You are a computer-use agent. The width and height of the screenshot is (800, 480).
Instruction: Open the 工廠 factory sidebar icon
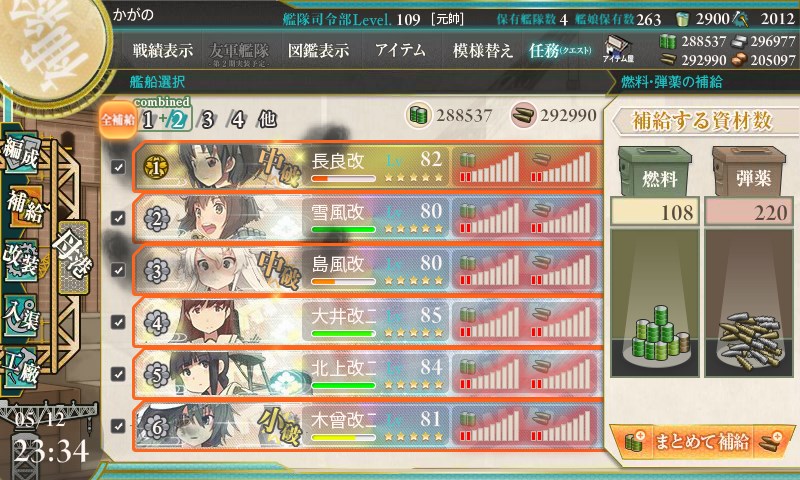click(21, 367)
